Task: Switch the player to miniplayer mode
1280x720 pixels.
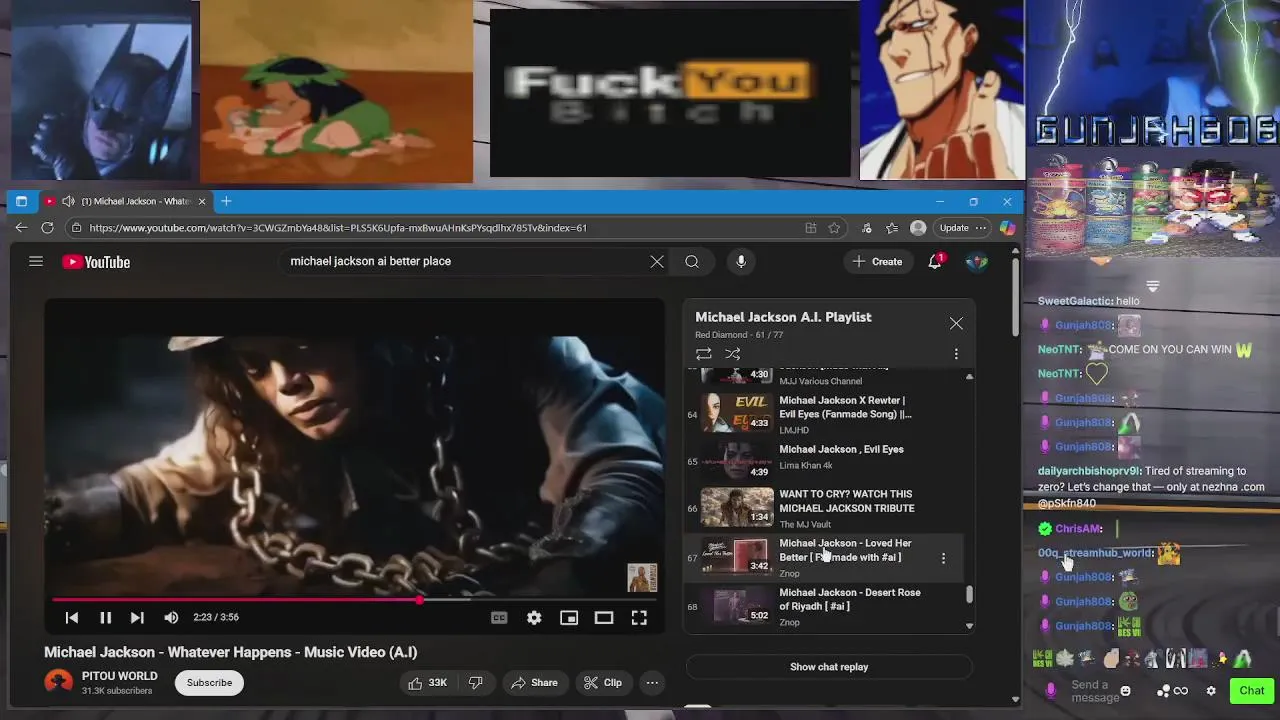Action: 569,618
